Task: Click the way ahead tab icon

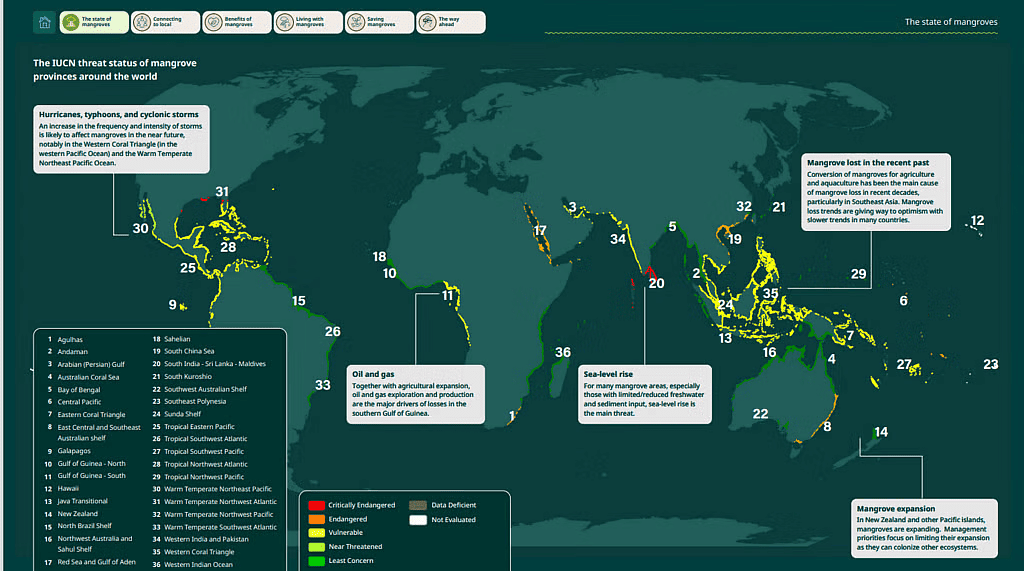Action: (428, 22)
